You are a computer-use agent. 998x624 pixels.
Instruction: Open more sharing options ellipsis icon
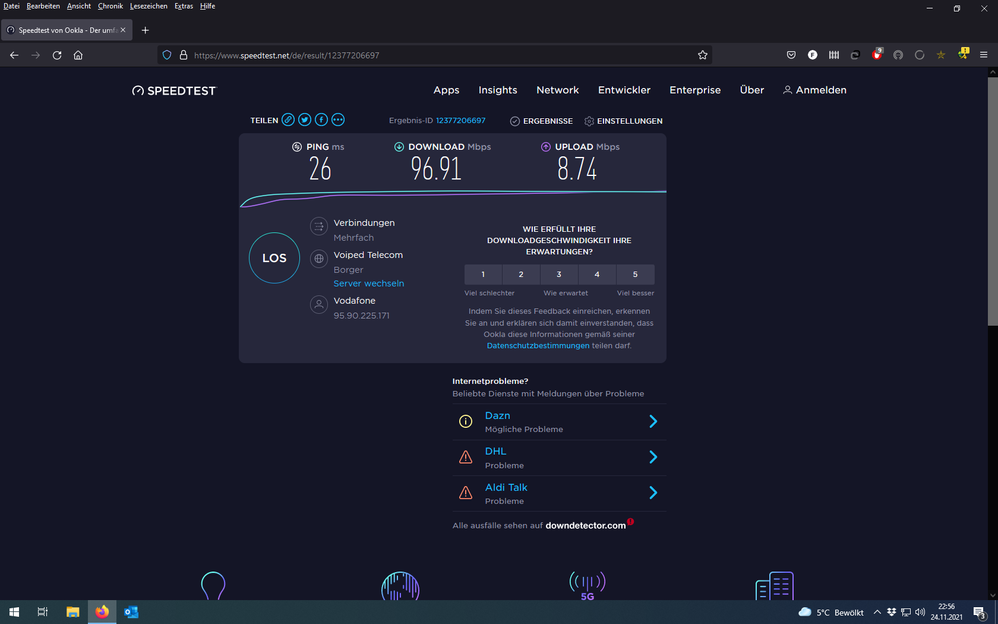[338, 120]
